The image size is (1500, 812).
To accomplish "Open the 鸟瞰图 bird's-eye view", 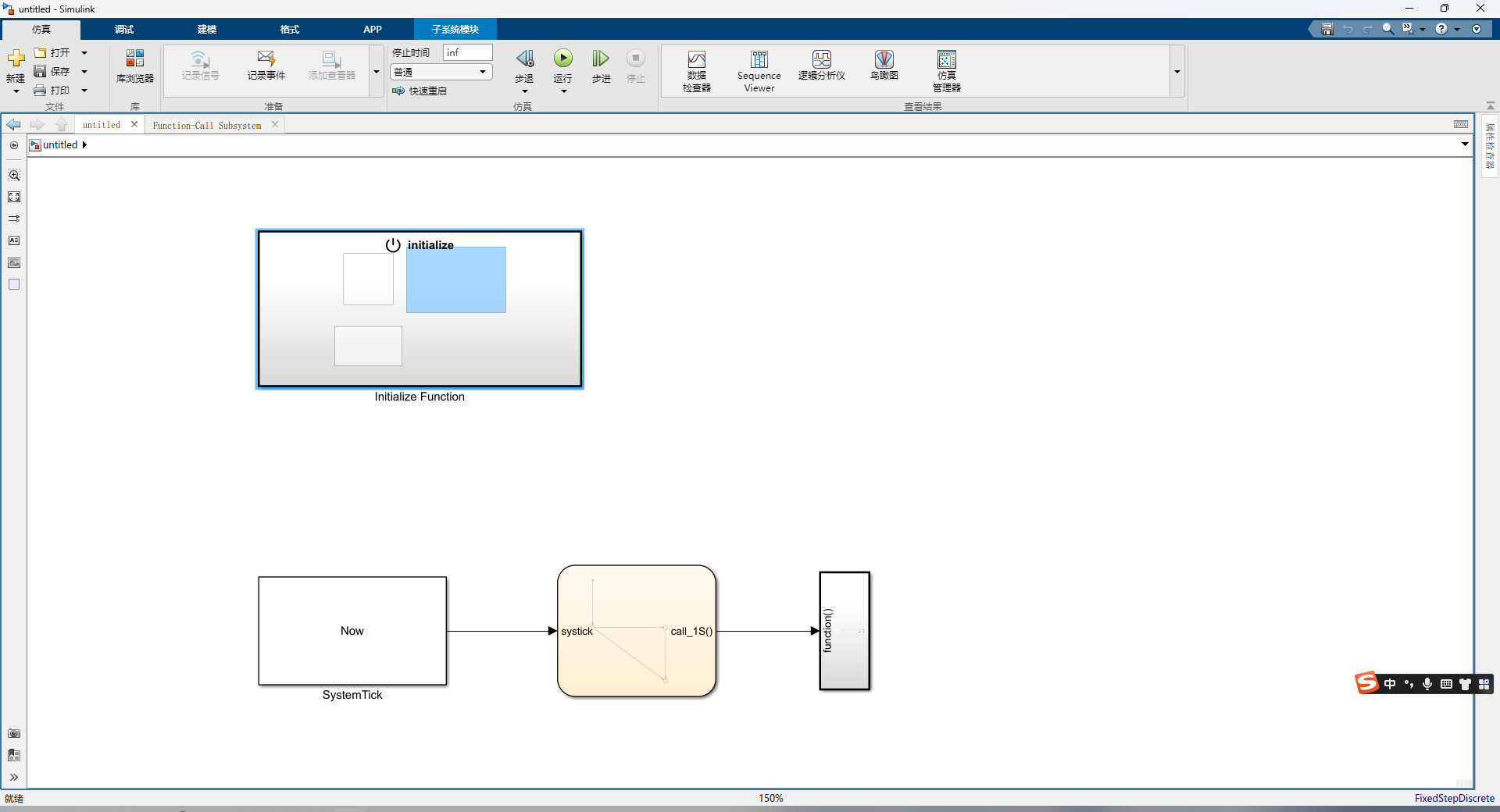I will (884, 66).
